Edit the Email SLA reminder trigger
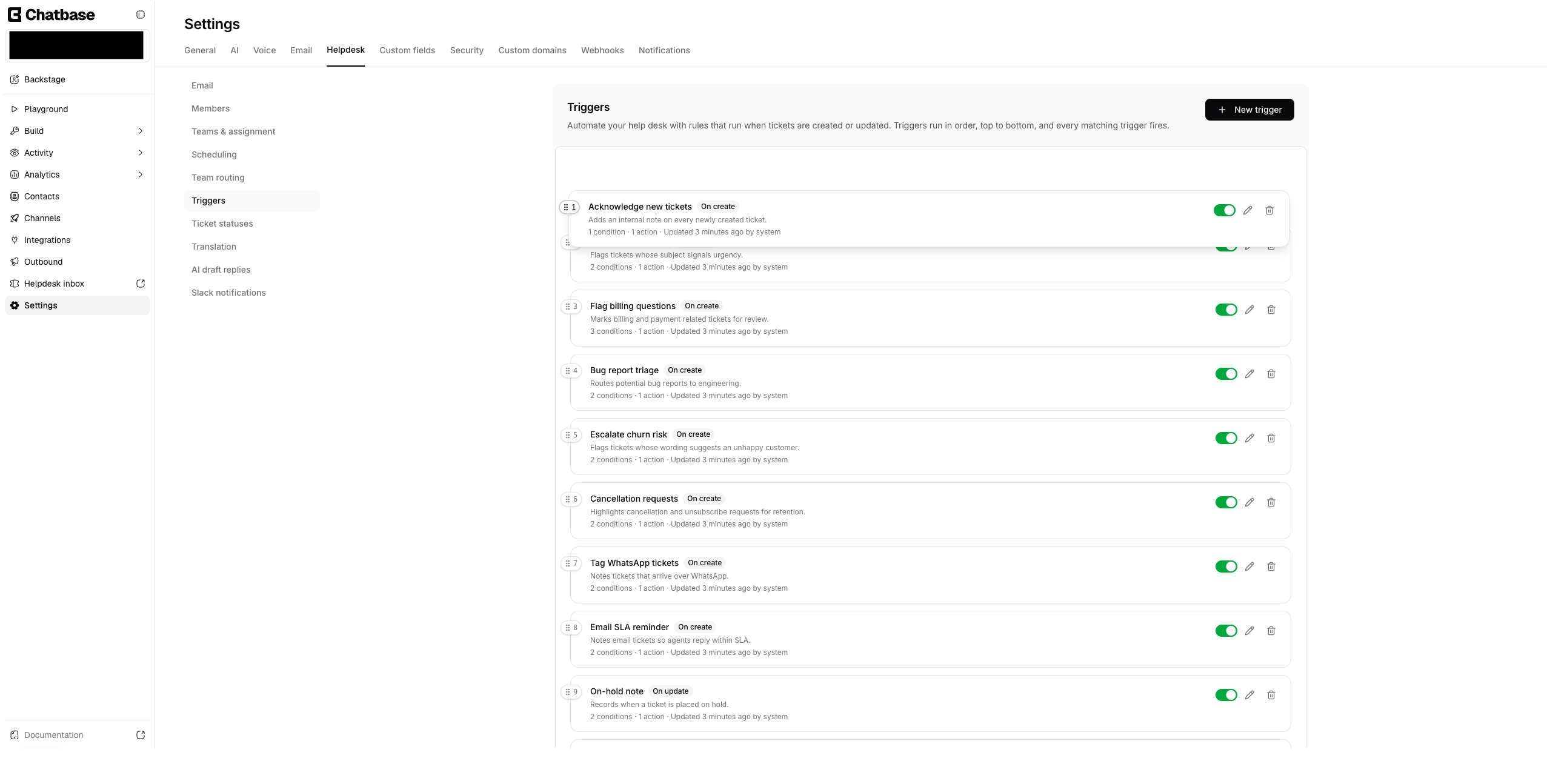This screenshot has height=784, width=1547. pos(1249,631)
